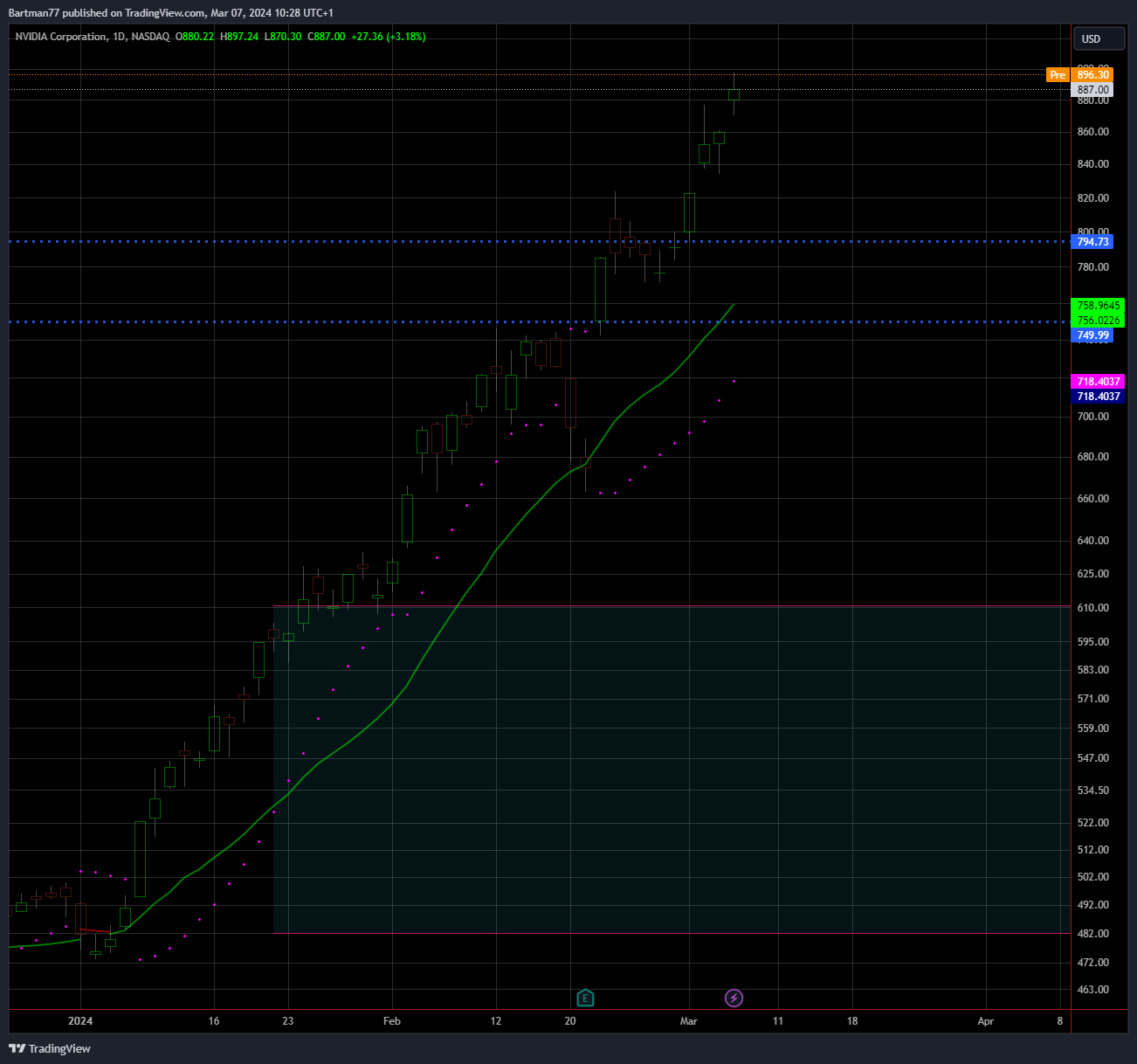
Task: Select the blue 794.73 price level tag
Action: tap(1092, 242)
